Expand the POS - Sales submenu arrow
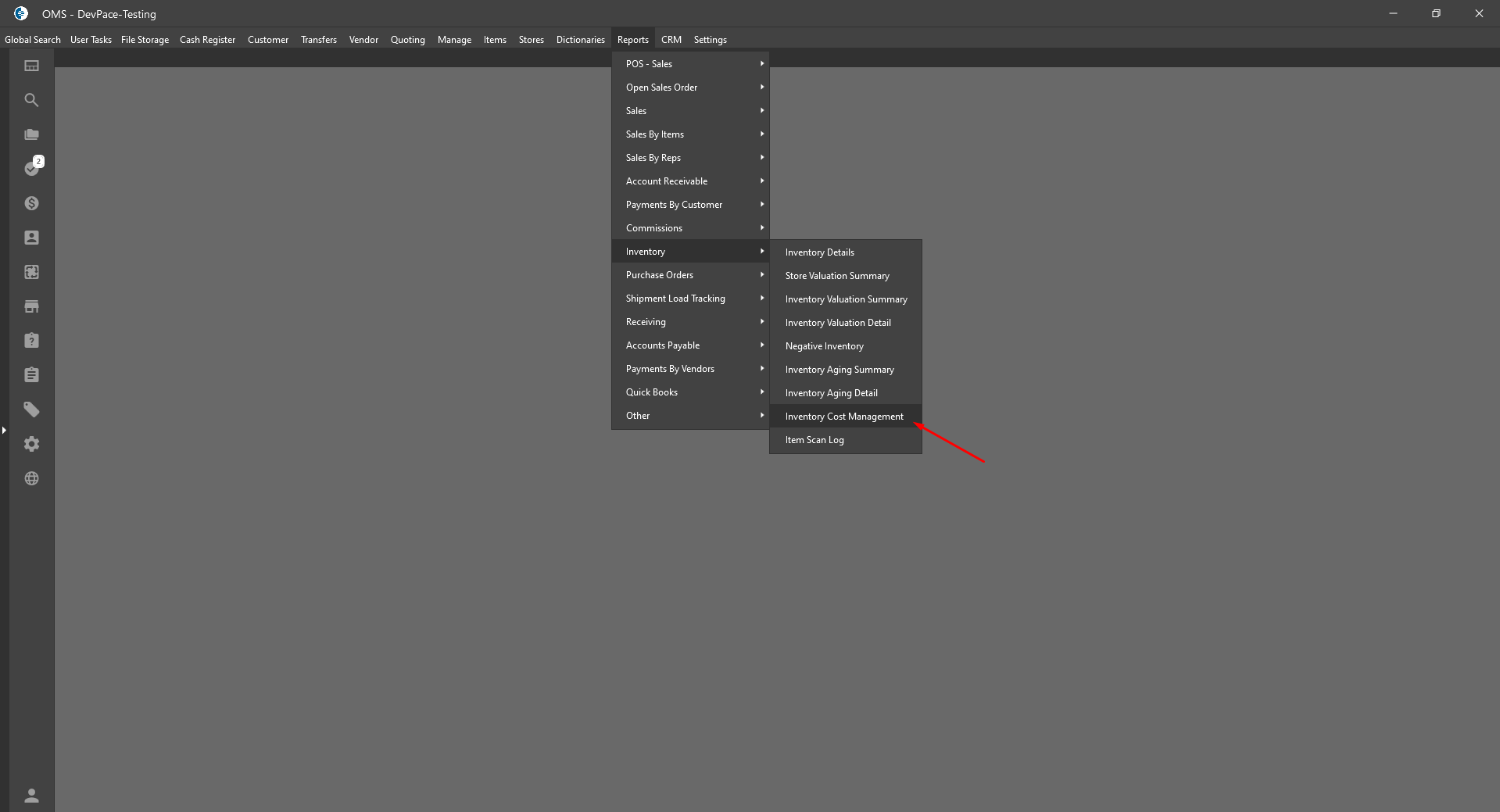The width and height of the screenshot is (1500, 812). [x=761, y=63]
